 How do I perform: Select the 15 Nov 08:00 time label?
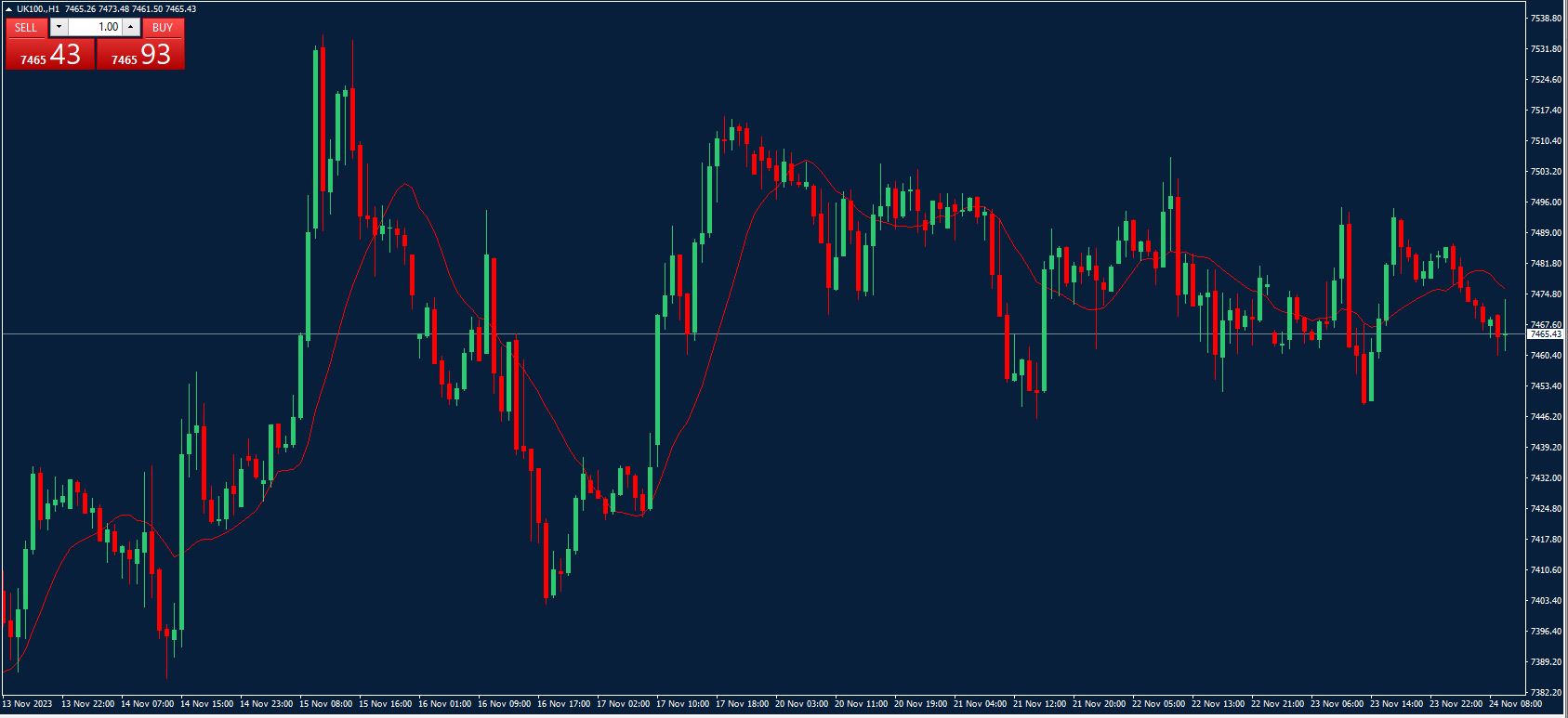pyautogui.click(x=325, y=704)
